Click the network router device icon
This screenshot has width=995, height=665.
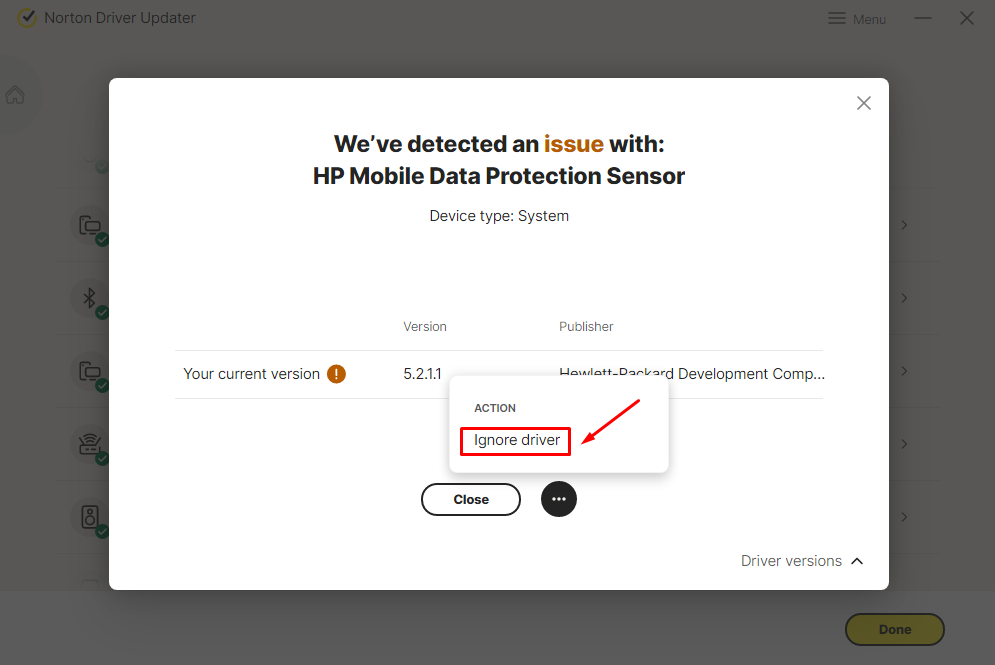click(90, 444)
